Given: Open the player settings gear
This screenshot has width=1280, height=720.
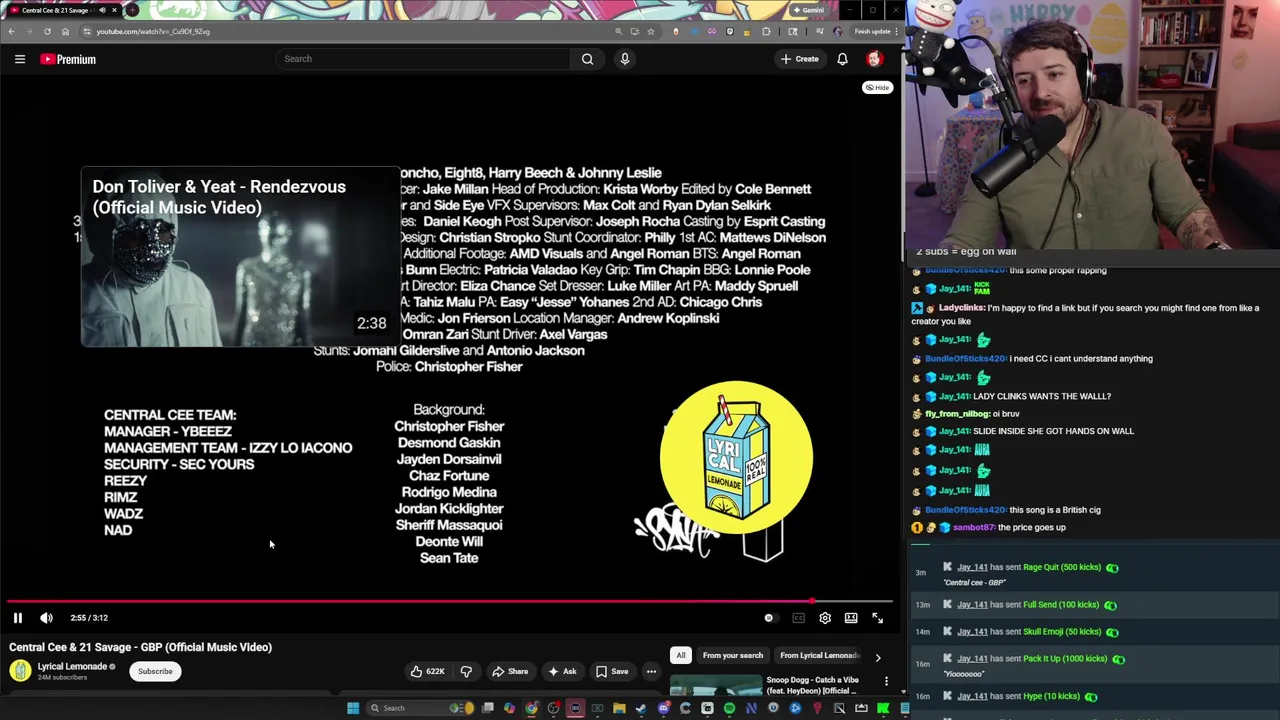Looking at the screenshot, I should click(x=825, y=618).
